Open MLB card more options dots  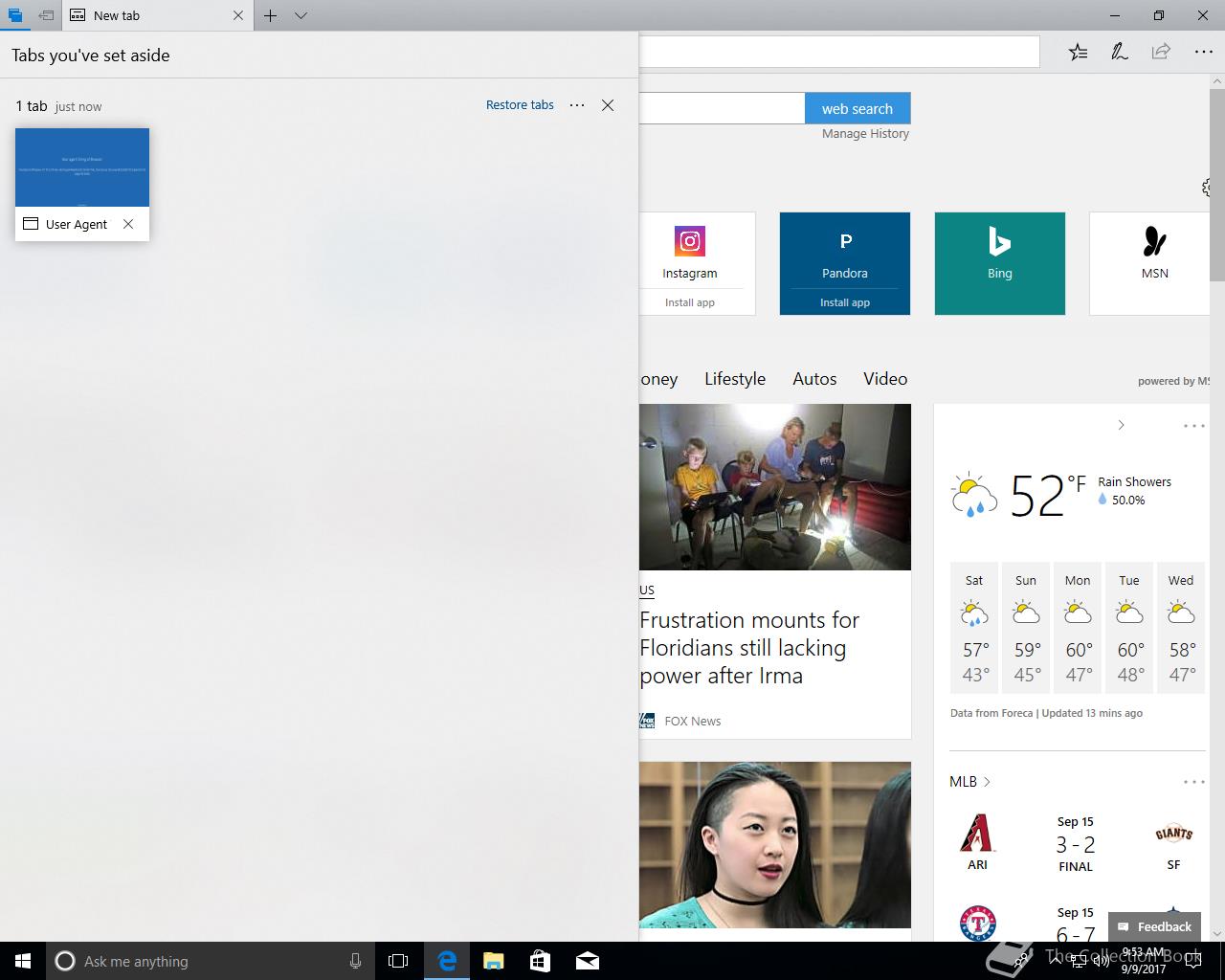[1194, 782]
